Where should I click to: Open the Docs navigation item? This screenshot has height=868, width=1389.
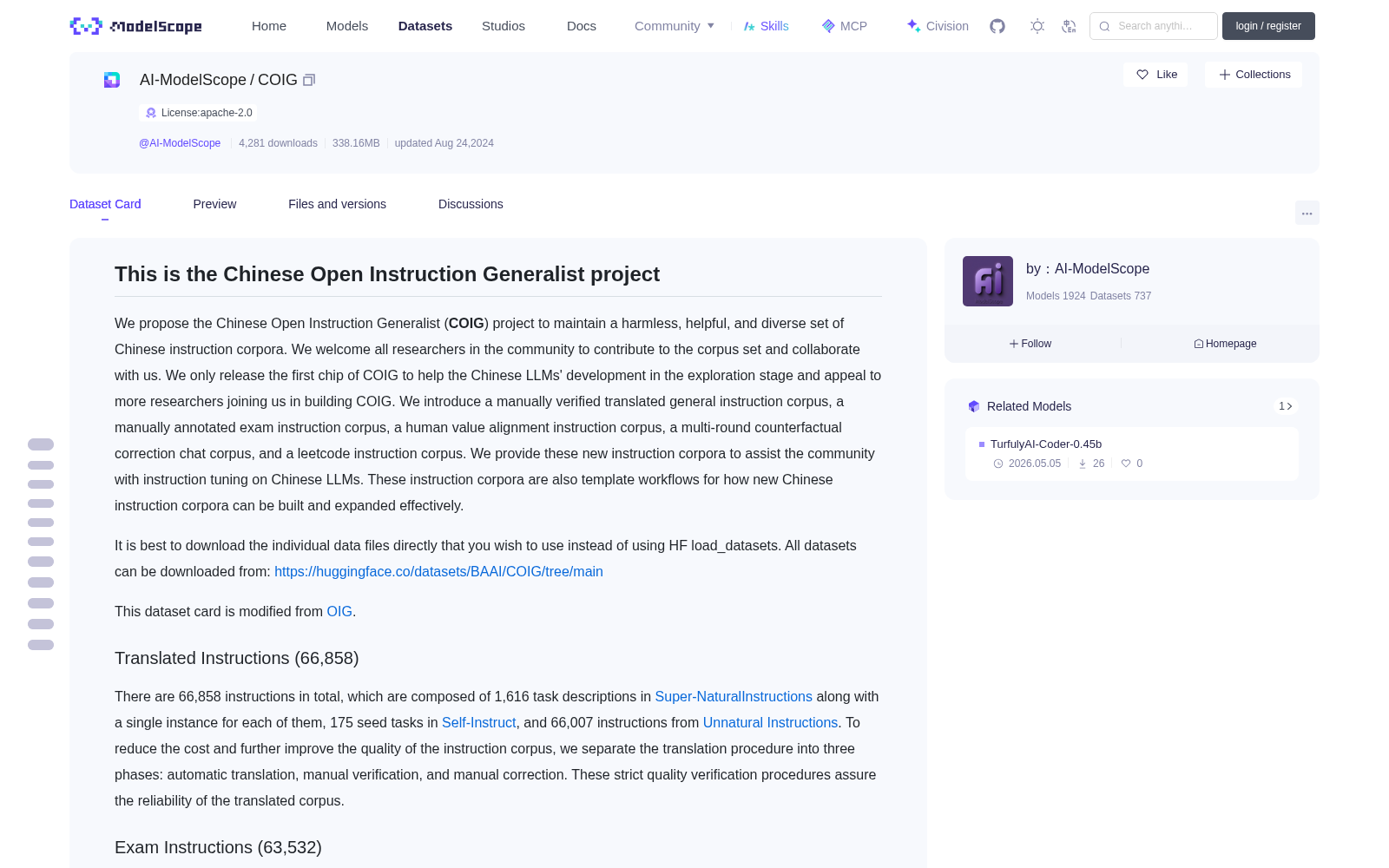click(x=582, y=26)
